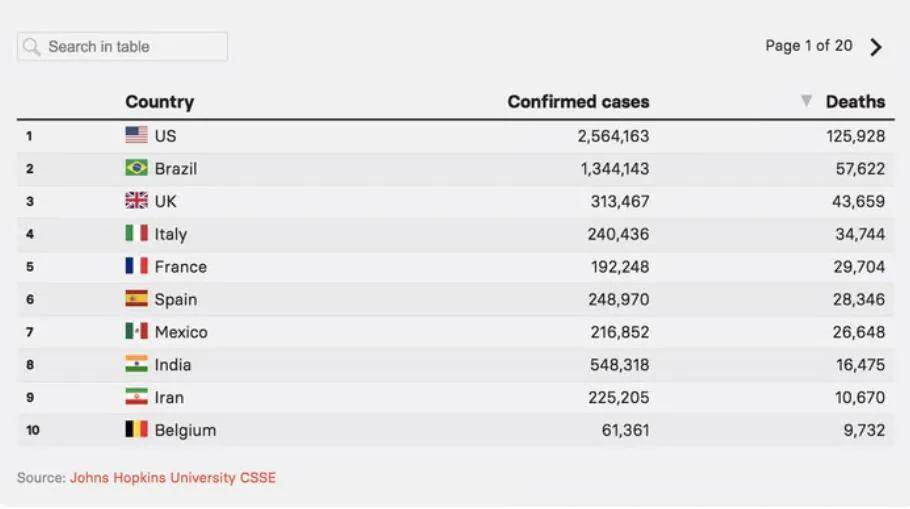Screen dimensions: 910x509
Task: Sort table by Country column header
Action: click(159, 101)
